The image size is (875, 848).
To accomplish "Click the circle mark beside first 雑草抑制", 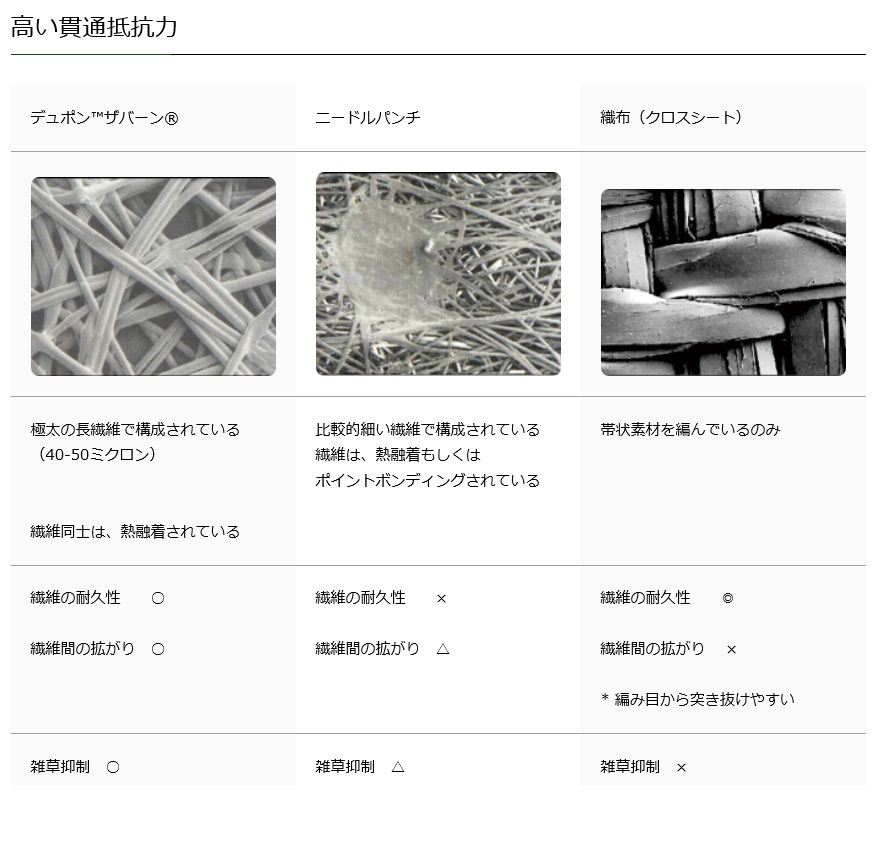I will (113, 767).
